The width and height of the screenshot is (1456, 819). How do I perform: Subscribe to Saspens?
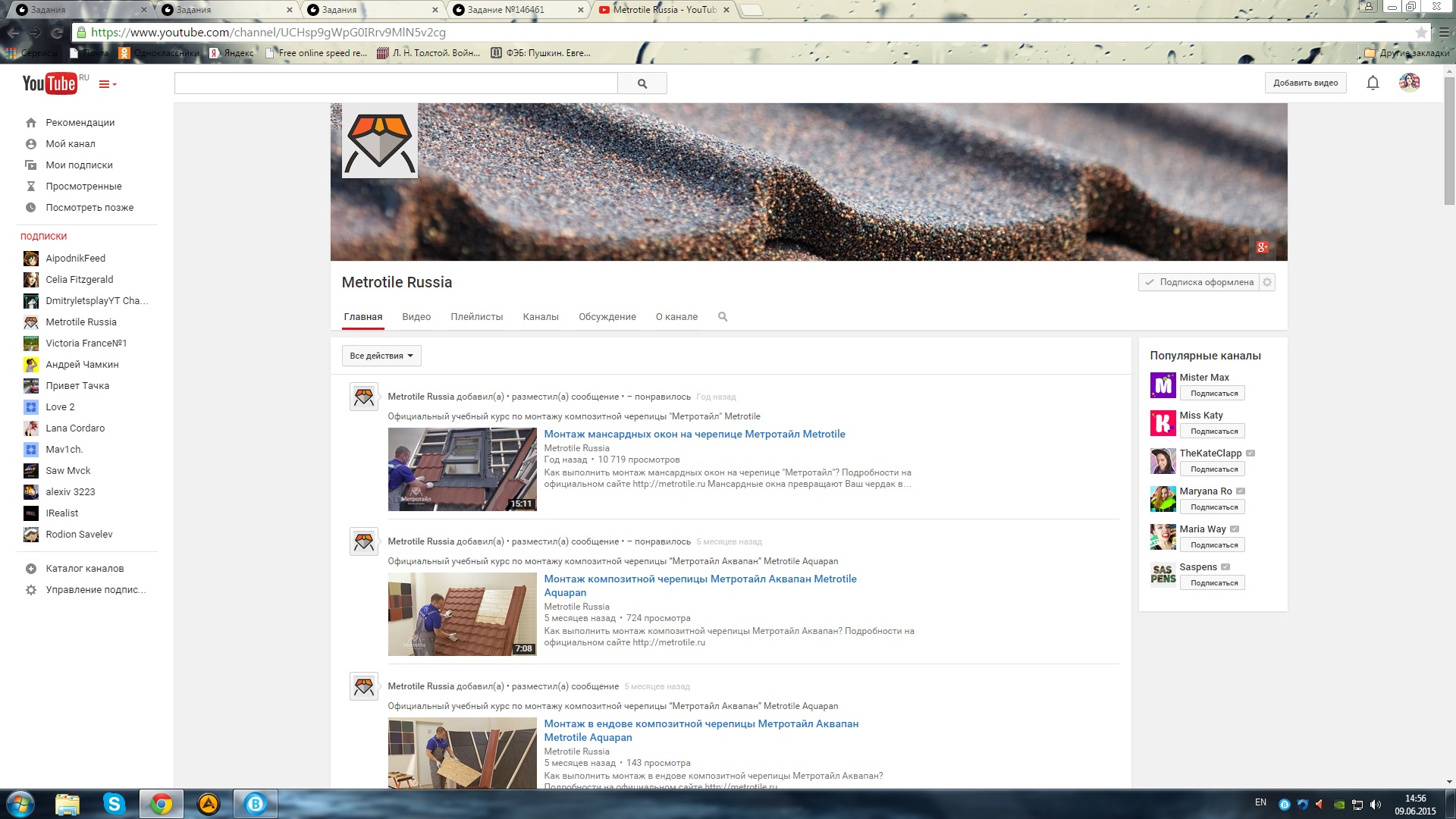coord(1213,583)
